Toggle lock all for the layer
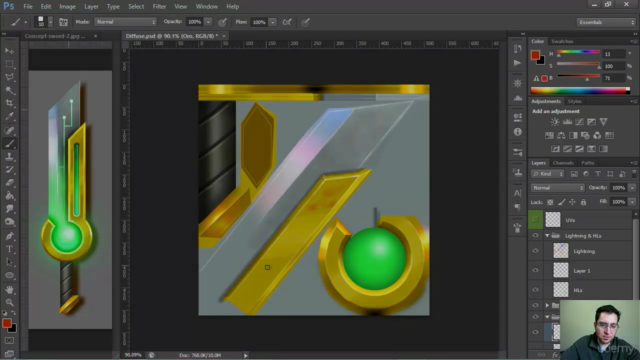 click(583, 202)
